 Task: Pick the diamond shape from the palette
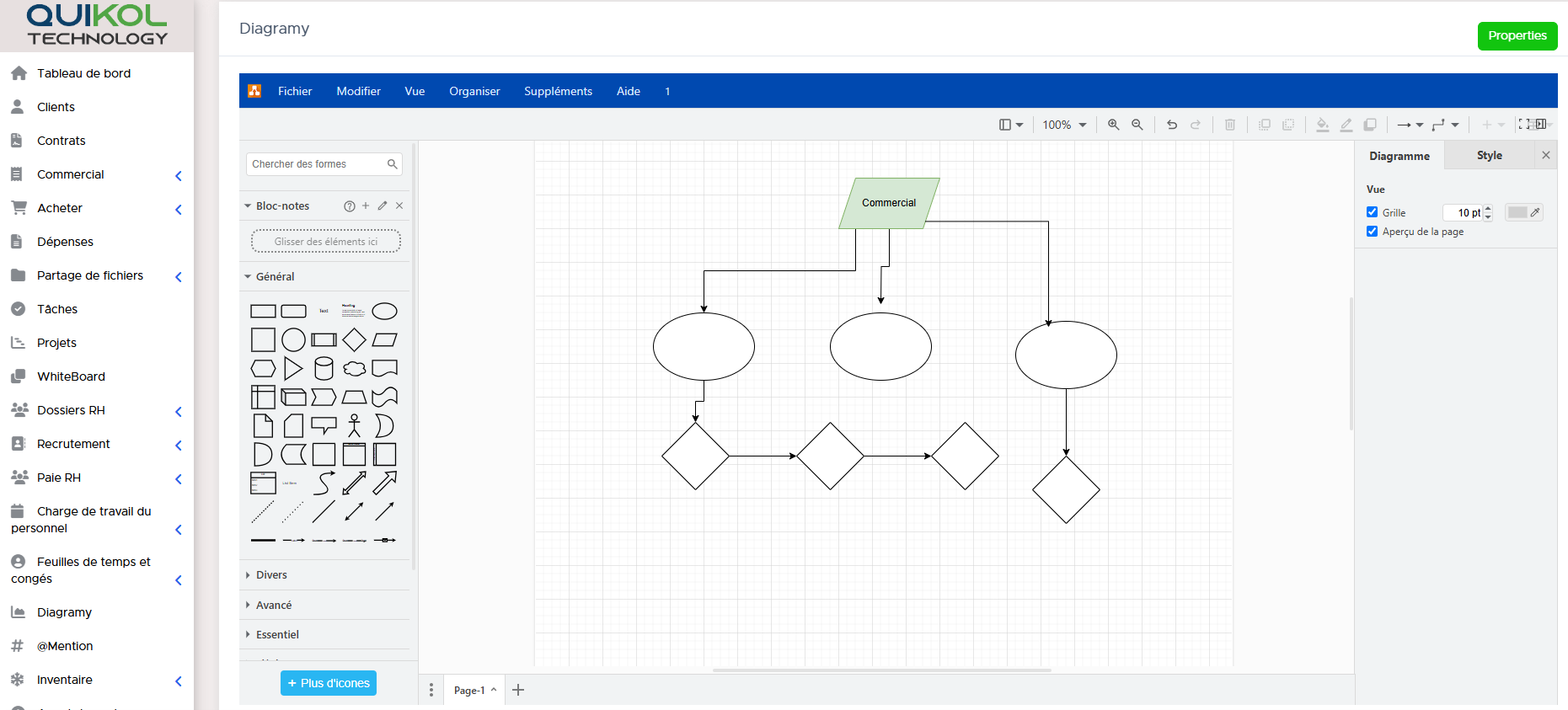pos(354,339)
